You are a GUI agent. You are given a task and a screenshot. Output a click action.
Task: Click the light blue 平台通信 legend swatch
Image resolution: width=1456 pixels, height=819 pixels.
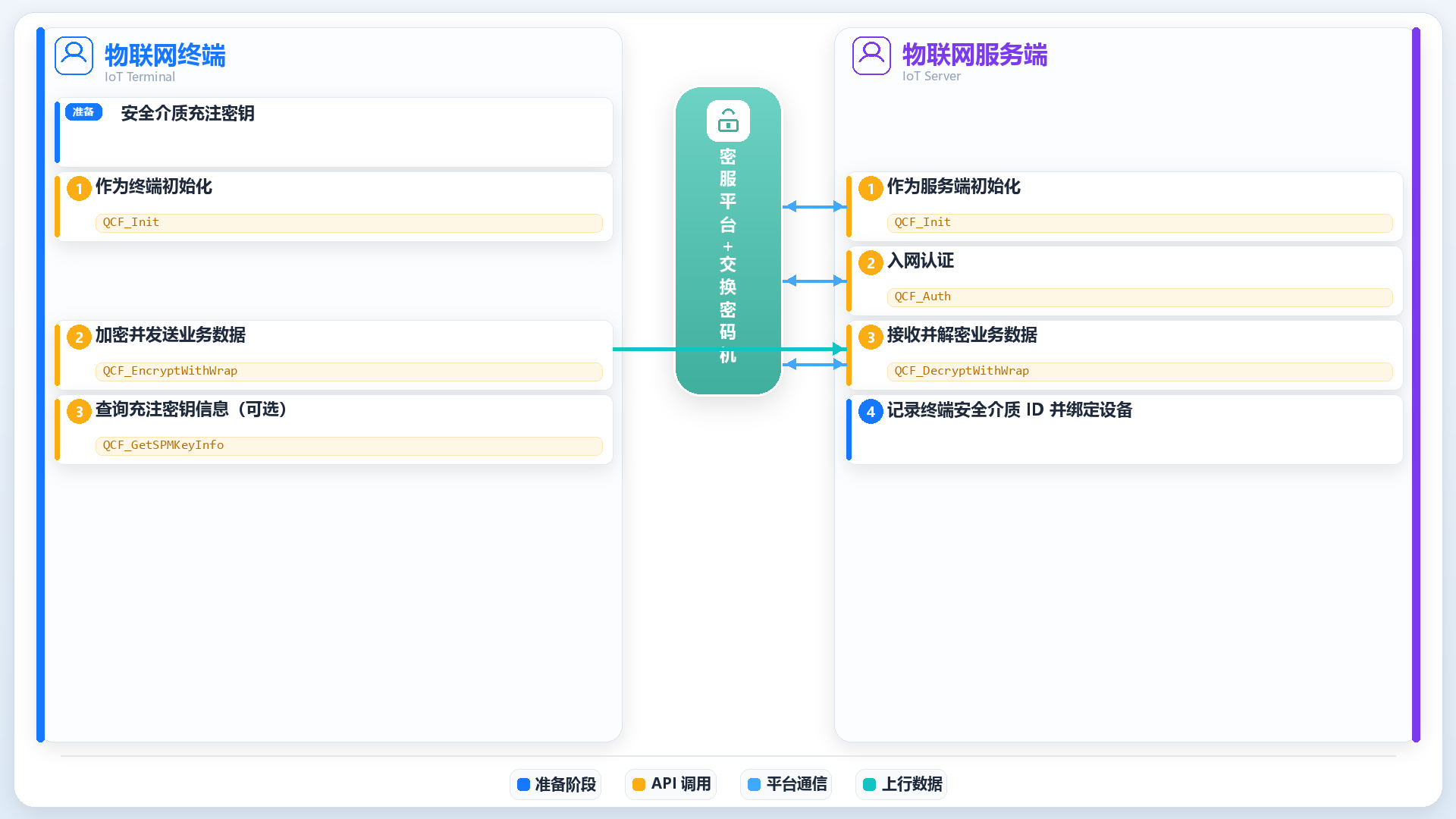click(x=754, y=784)
